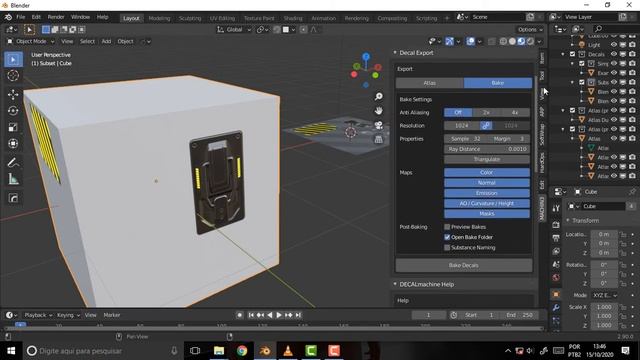Viewport: 640px width, 360px height.
Task: Open the Keying dropdown in timeline
Action: pyautogui.click(x=68, y=315)
